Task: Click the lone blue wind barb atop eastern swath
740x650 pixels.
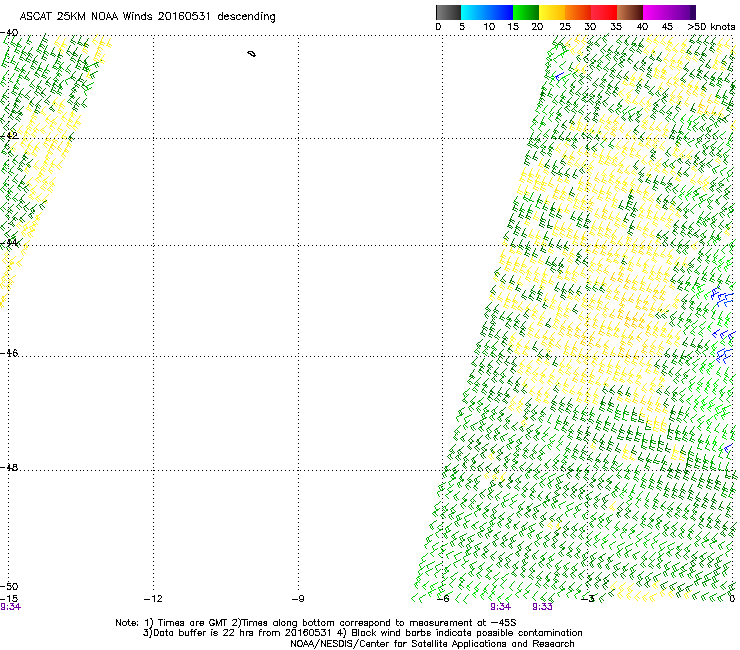Action: click(559, 76)
